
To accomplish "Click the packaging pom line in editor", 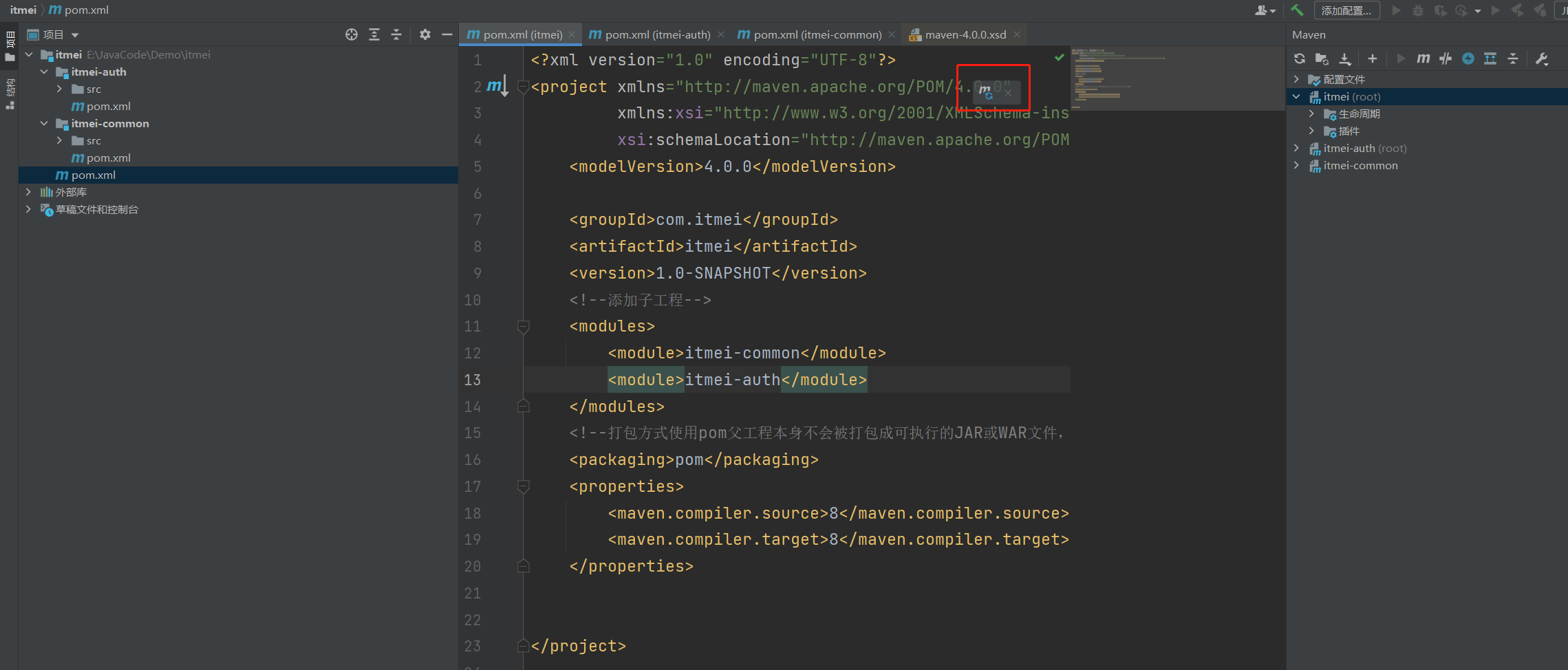I will (694, 460).
